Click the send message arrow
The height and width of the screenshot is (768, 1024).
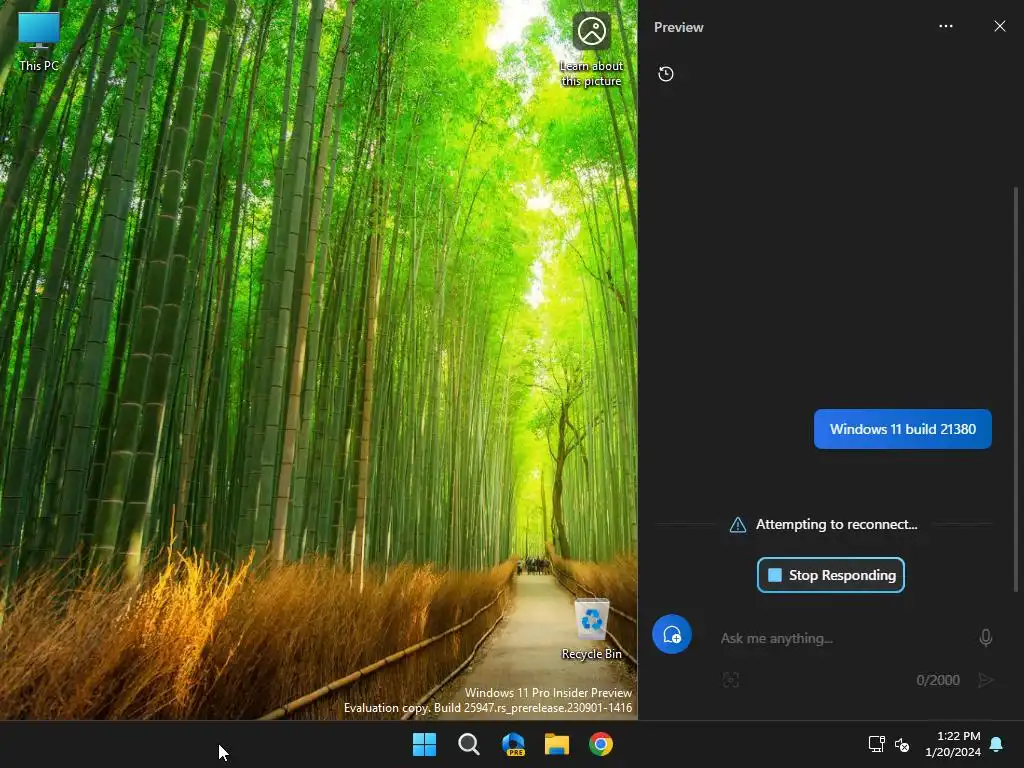pyautogui.click(x=985, y=680)
